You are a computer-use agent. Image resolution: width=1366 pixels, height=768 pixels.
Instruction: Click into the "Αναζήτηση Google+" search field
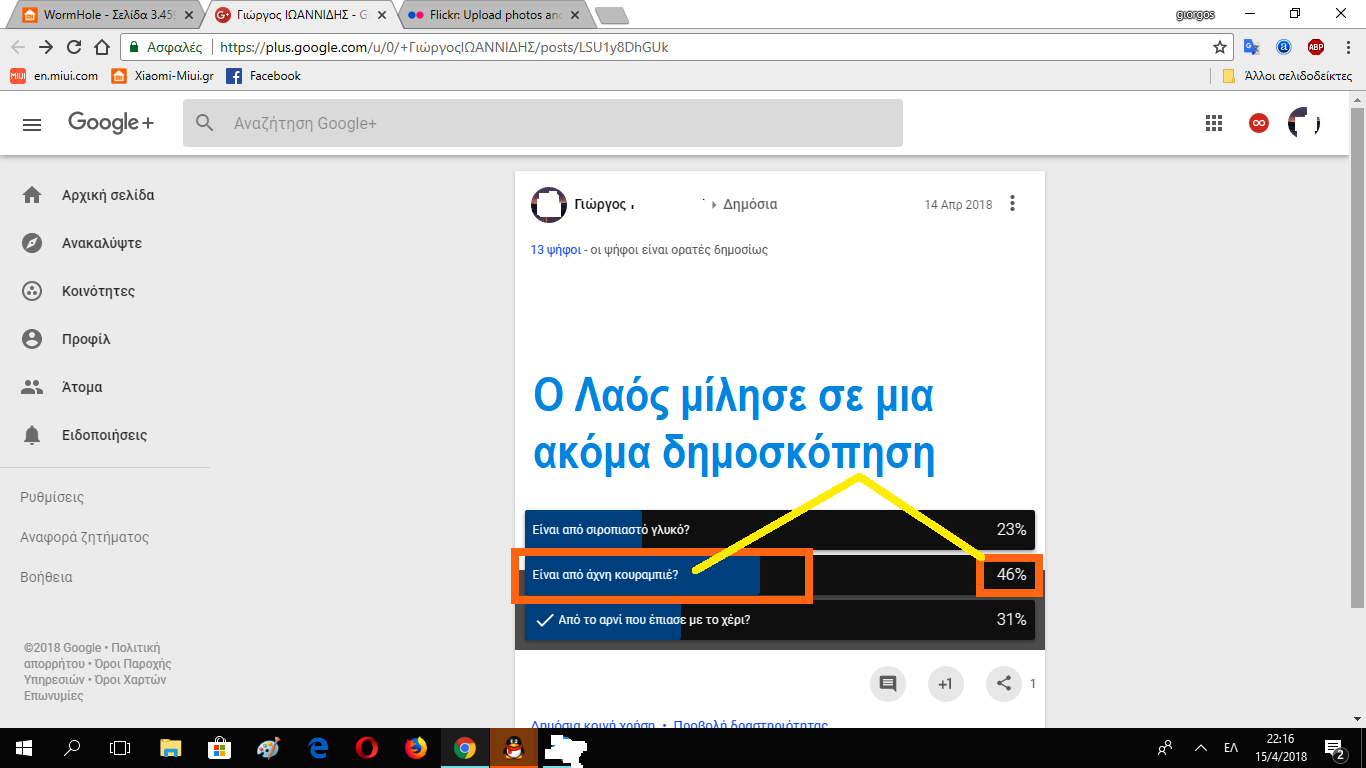(x=560, y=123)
